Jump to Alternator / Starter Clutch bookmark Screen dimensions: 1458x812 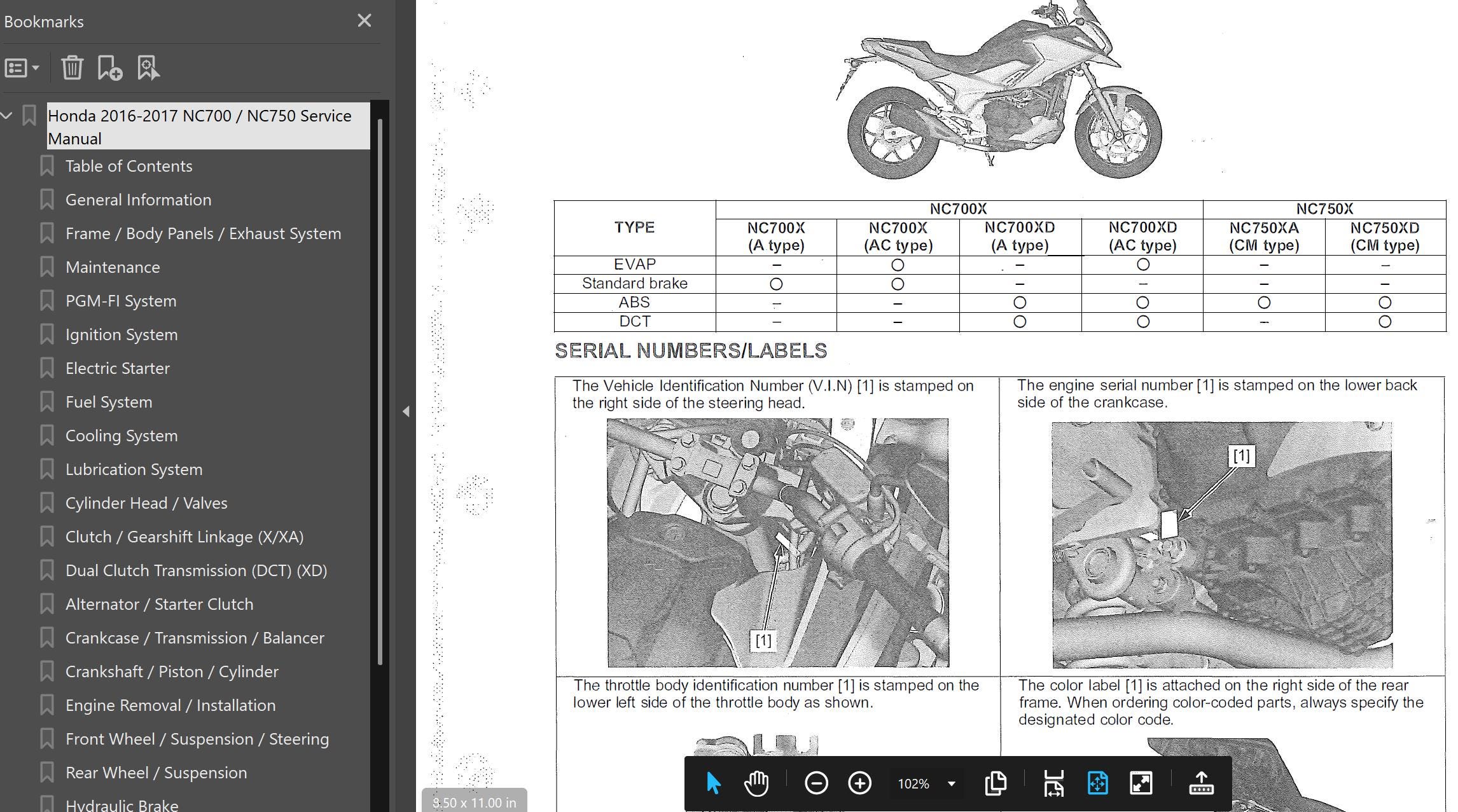(x=159, y=604)
